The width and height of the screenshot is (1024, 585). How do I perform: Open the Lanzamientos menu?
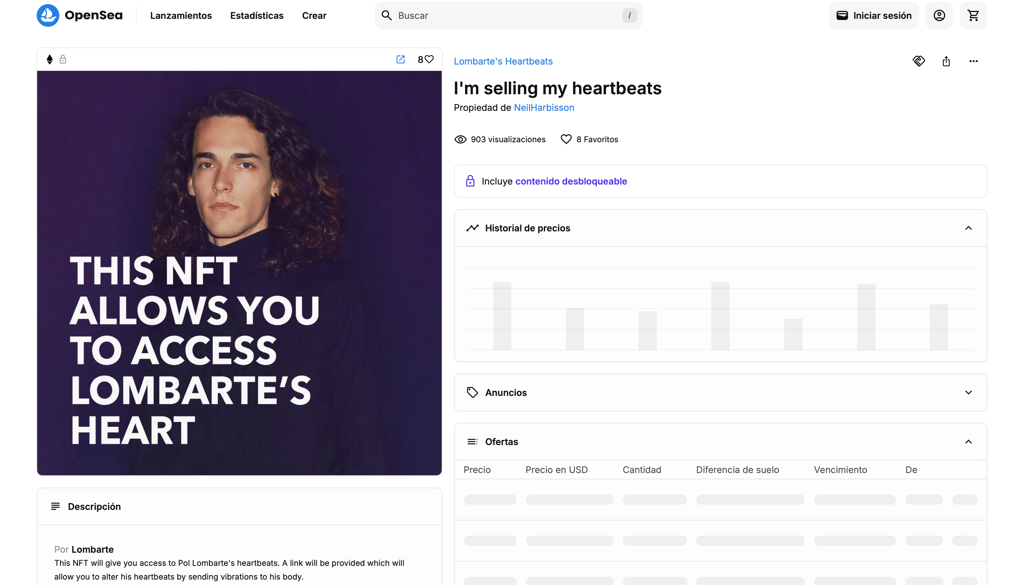(181, 16)
